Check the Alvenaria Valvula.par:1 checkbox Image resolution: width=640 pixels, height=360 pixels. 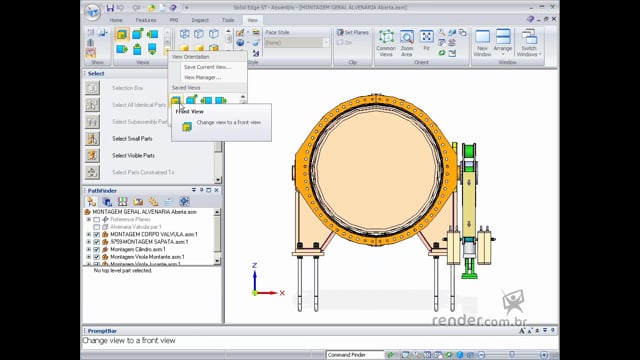pyautogui.click(x=97, y=227)
